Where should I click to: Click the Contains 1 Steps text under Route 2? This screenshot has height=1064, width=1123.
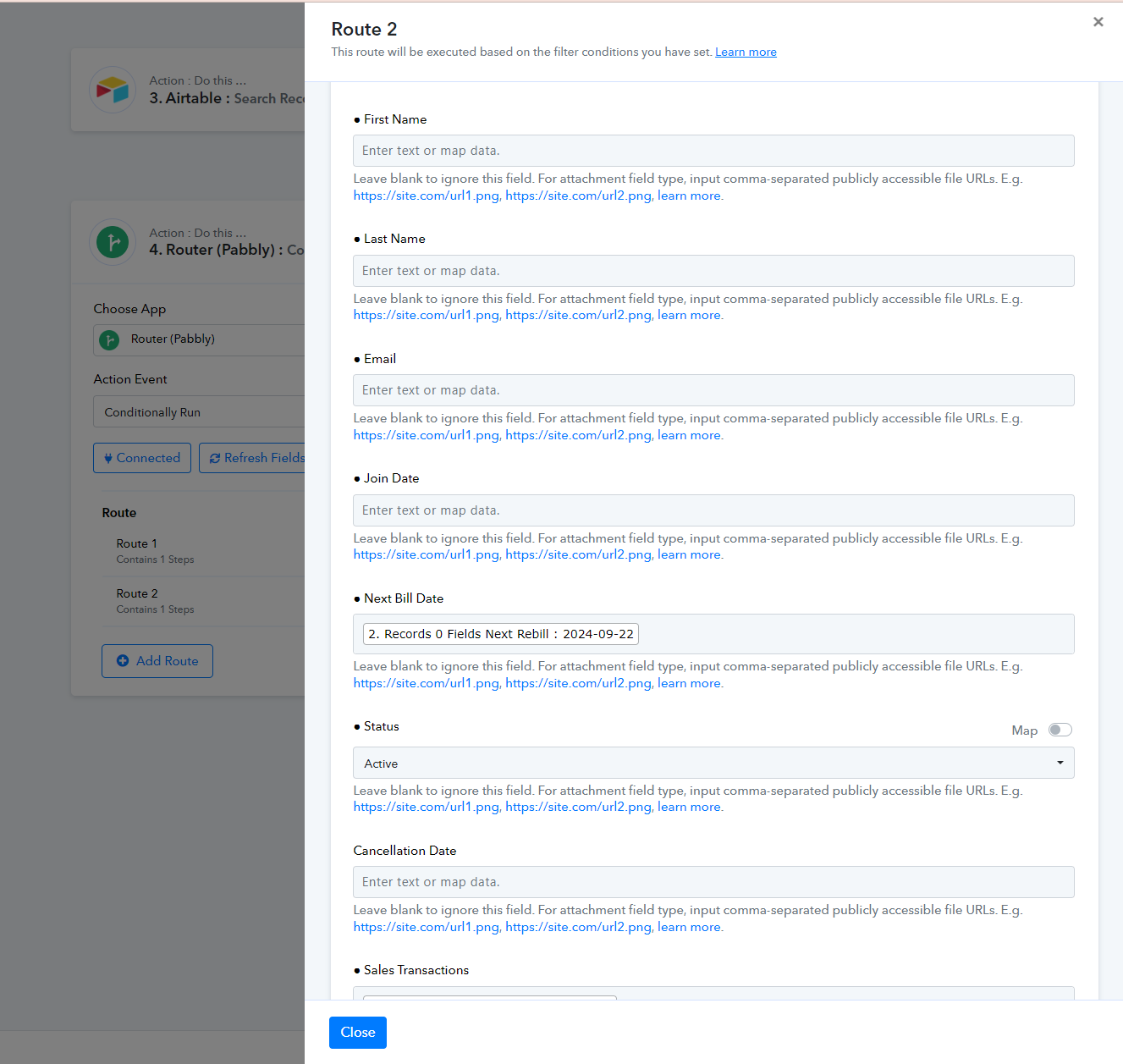pyautogui.click(x=155, y=609)
